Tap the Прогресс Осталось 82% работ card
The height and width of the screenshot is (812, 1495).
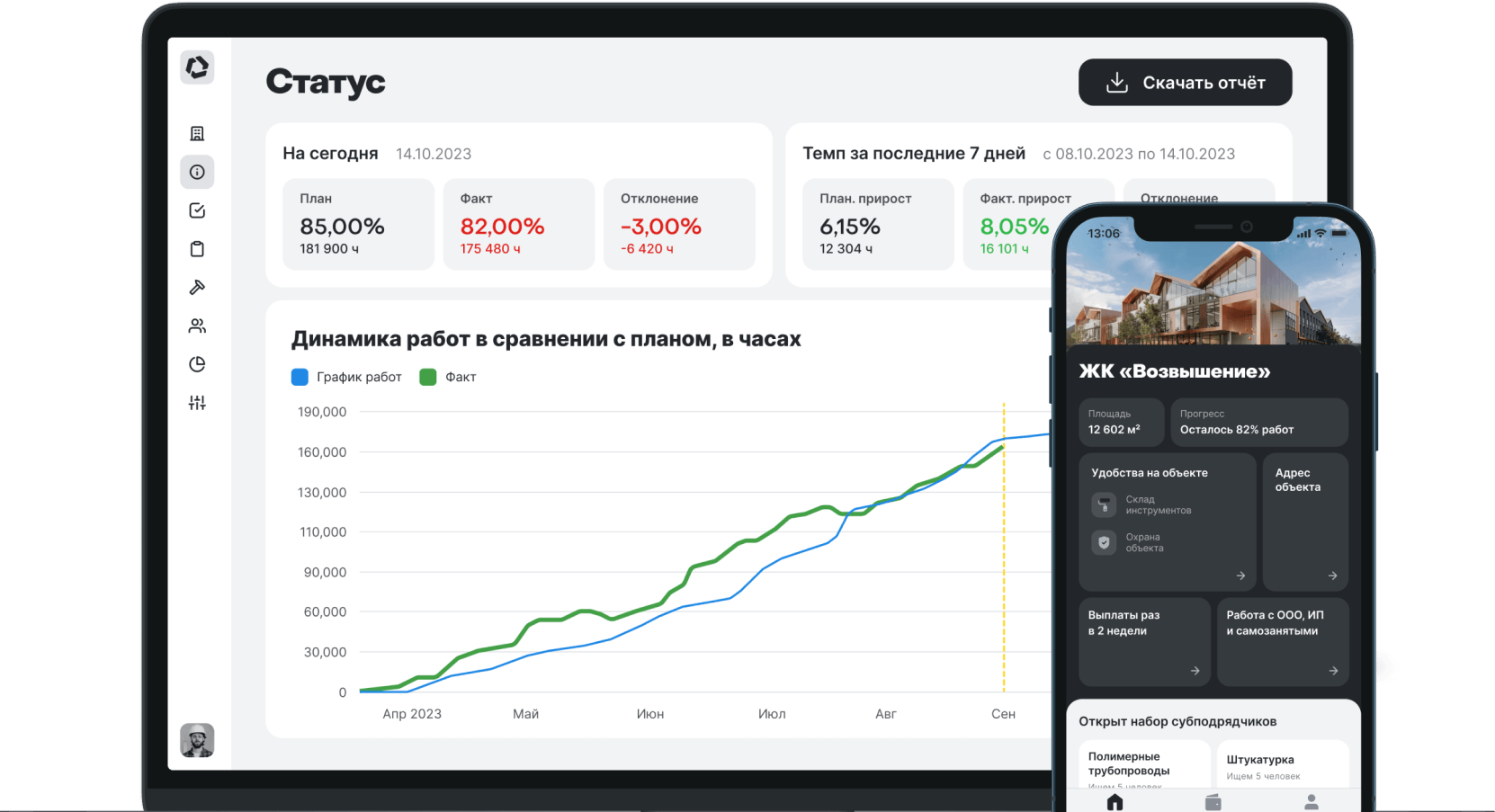click(1258, 422)
